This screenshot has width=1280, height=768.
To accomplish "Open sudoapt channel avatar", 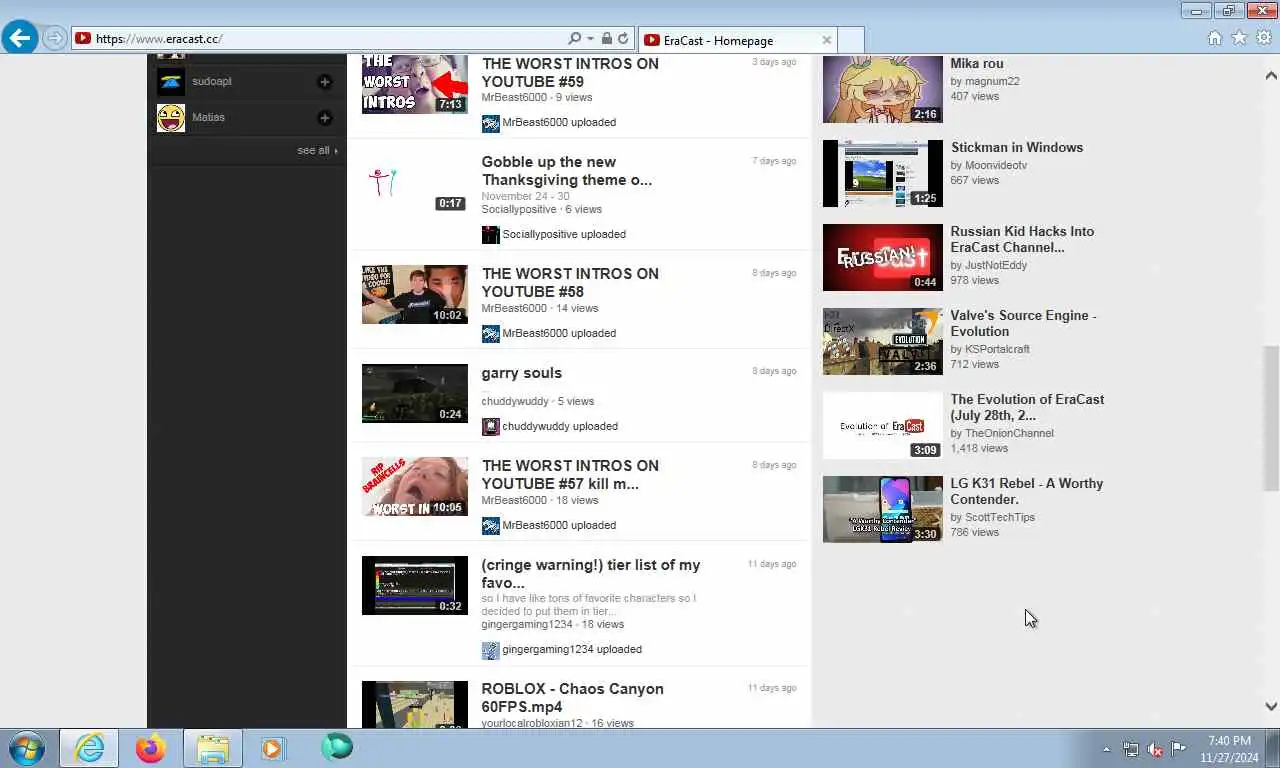I will click(x=171, y=81).
